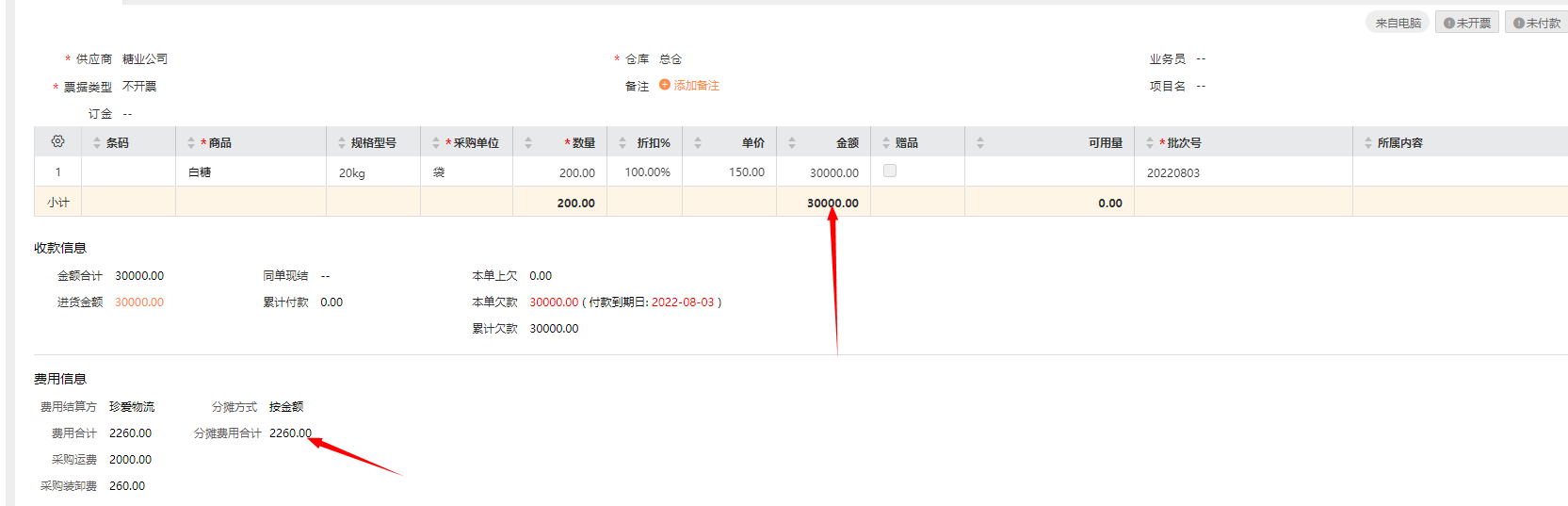
Task: Click sort arrows on 折扣% column
Action: (x=622, y=143)
